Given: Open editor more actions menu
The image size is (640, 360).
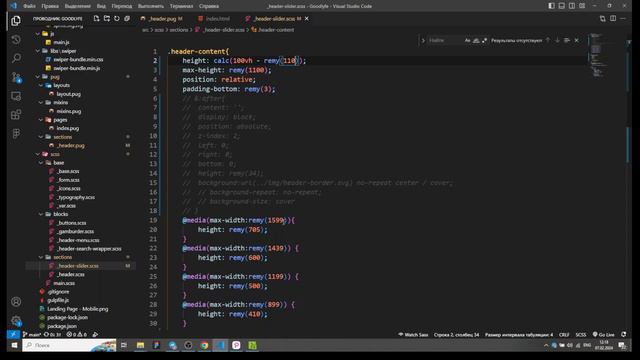Looking at the screenshot, I should pyautogui.click(x=623, y=18).
